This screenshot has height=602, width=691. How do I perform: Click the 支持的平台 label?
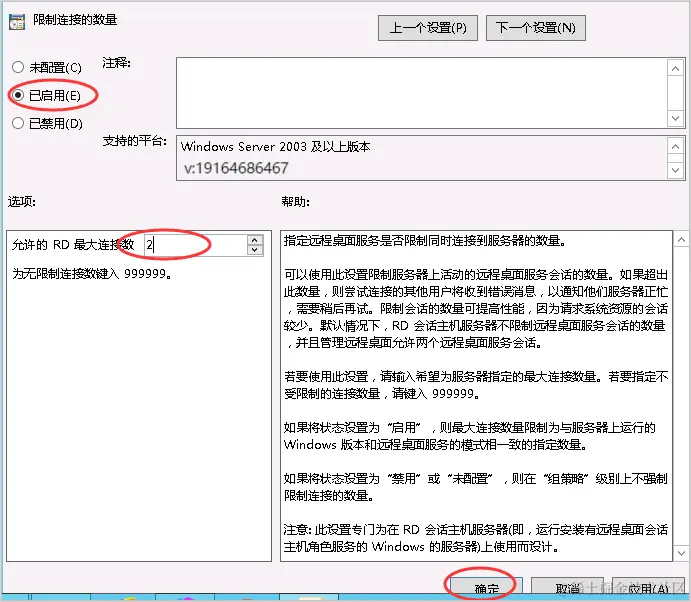click(x=134, y=141)
